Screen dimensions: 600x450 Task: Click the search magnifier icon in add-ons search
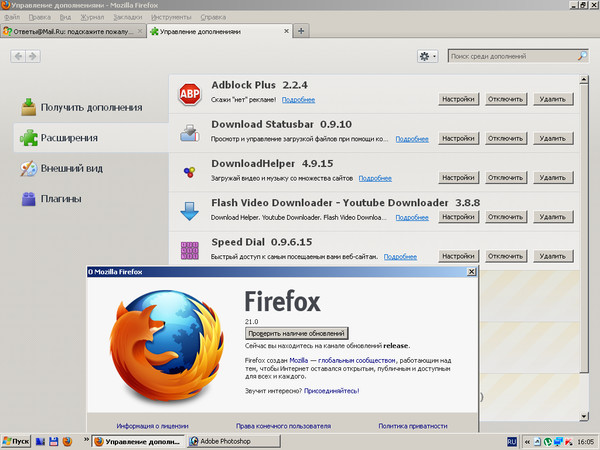click(x=582, y=56)
